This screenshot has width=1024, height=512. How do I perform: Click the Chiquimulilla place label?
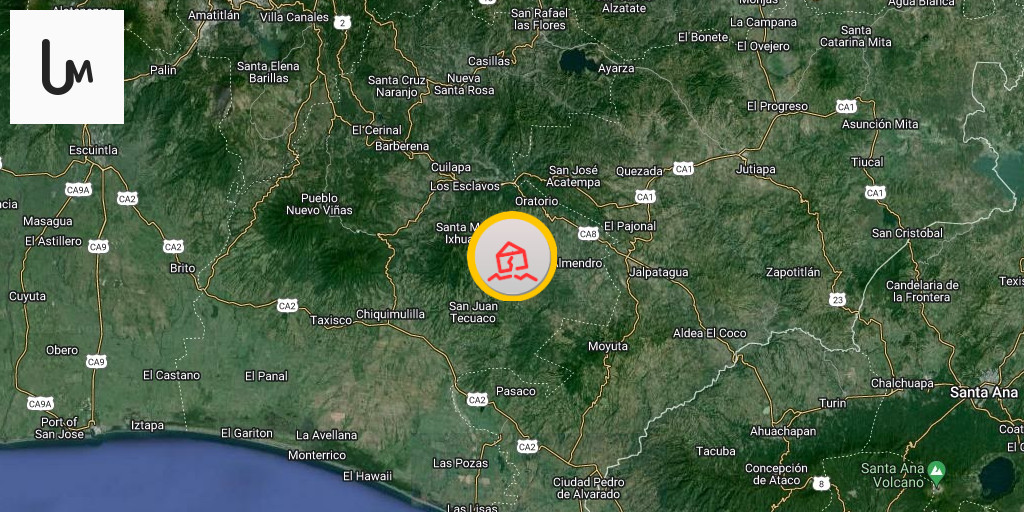(391, 314)
